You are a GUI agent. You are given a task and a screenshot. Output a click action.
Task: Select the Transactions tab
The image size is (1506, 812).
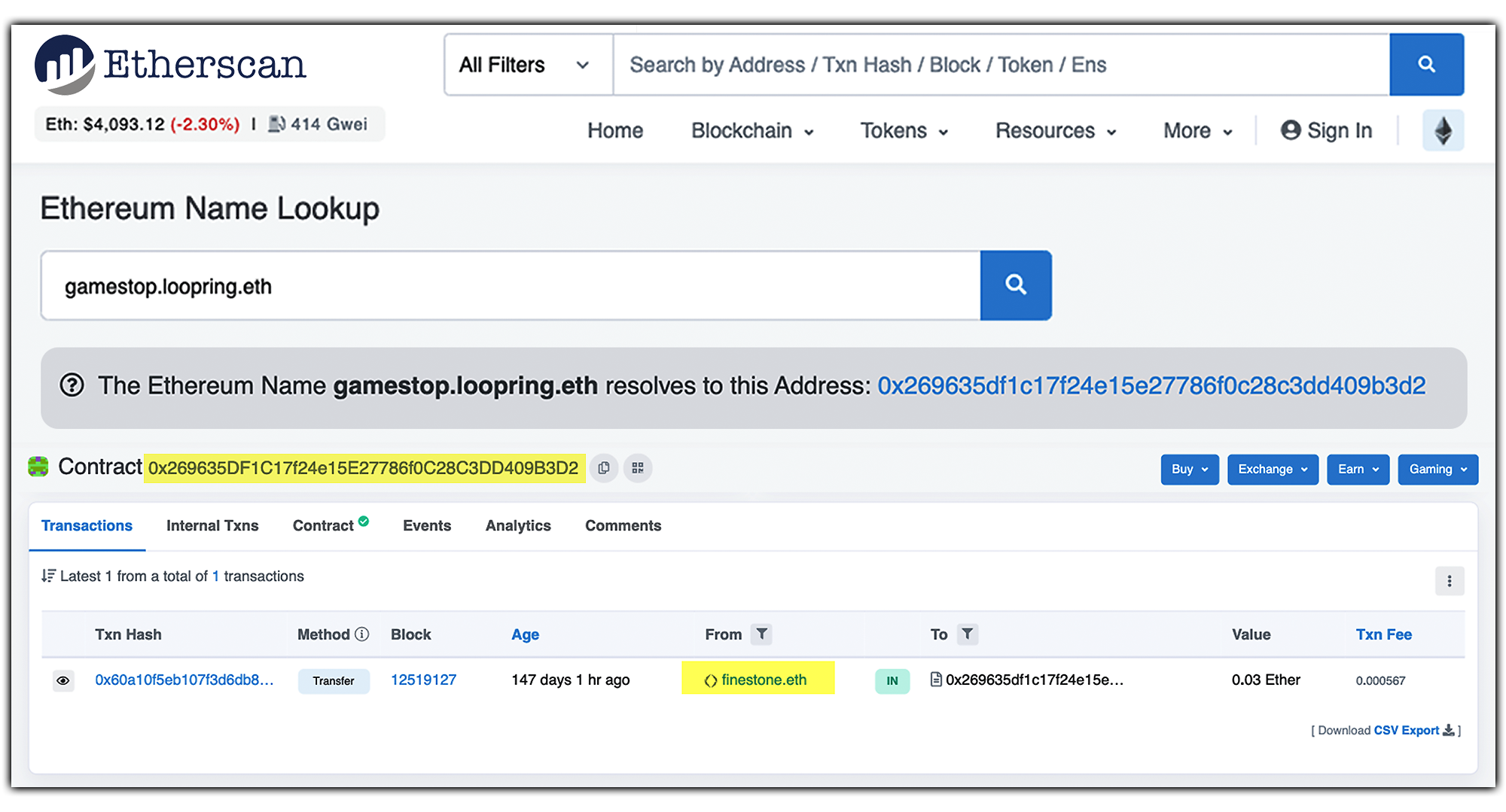point(87,526)
